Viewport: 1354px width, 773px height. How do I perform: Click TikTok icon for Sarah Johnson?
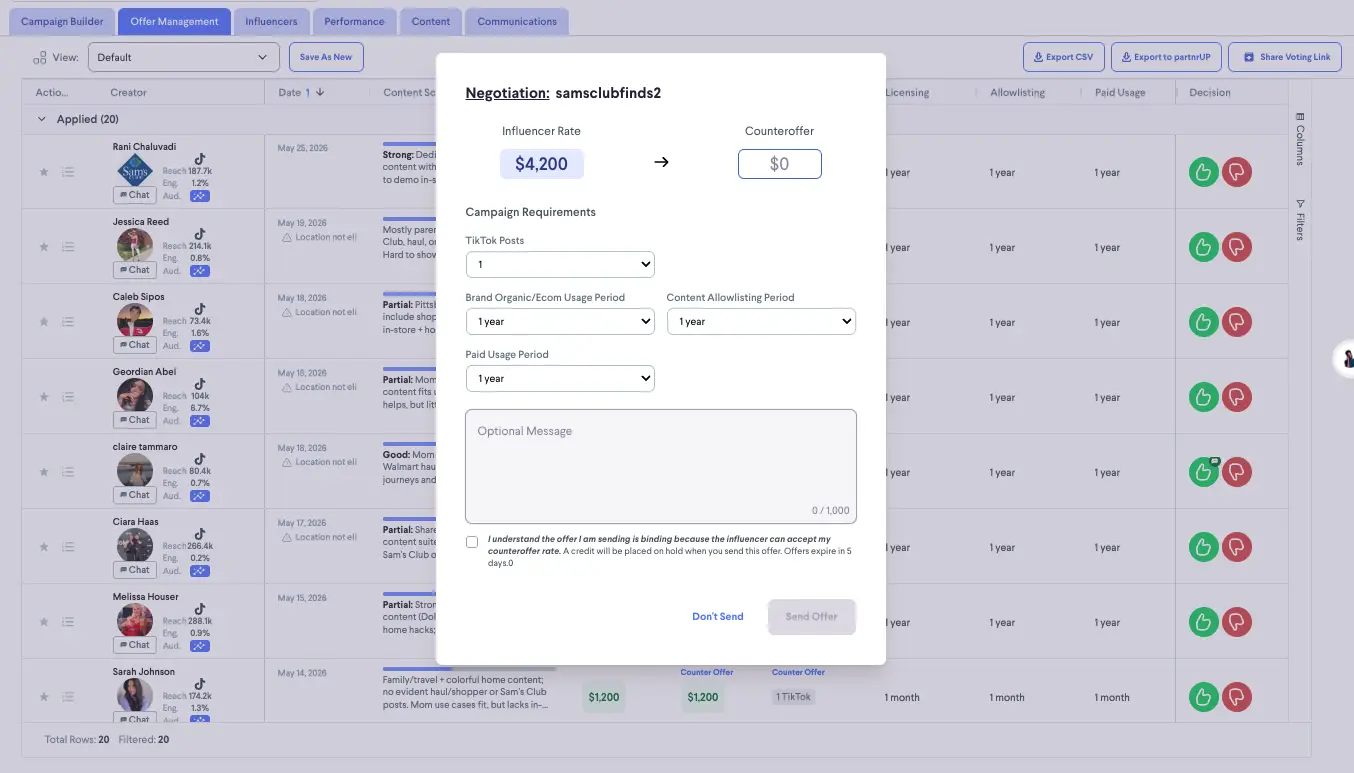pos(200,684)
